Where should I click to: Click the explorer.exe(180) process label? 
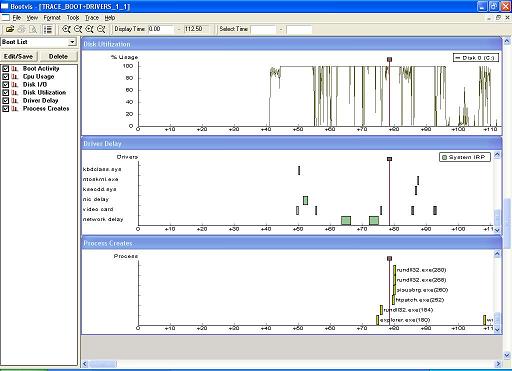click(x=405, y=320)
